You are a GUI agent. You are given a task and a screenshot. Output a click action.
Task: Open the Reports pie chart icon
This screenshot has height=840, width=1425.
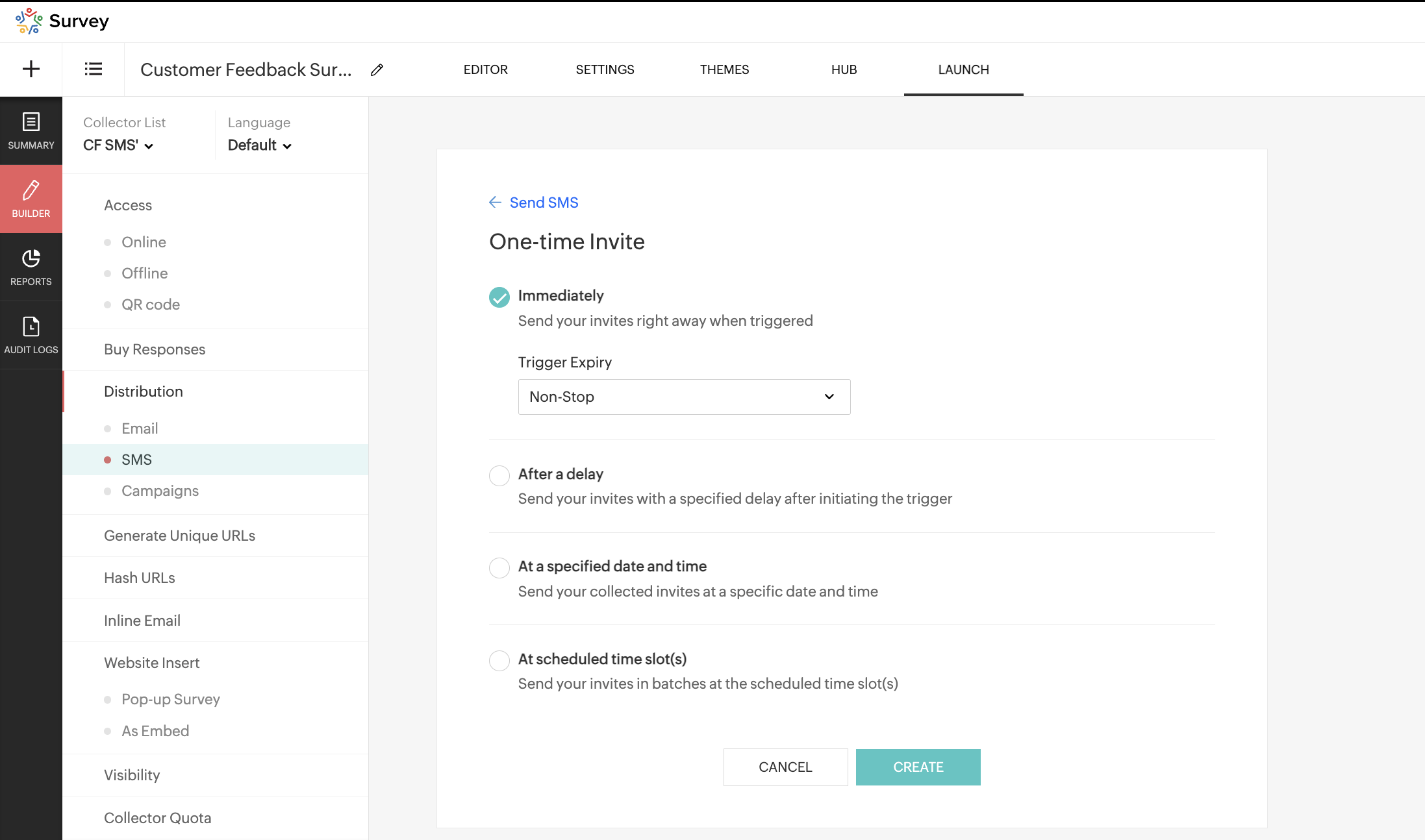pyautogui.click(x=31, y=267)
